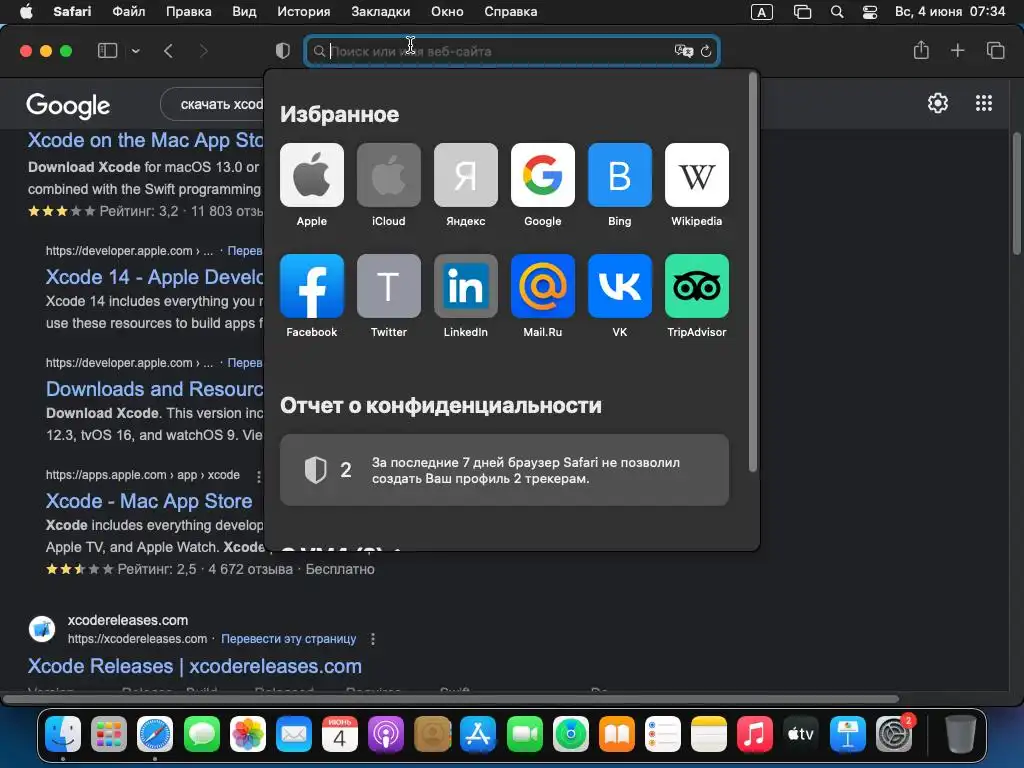Open 'Downloads and Resourc' result link
Viewport: 1024px width, 768px height.
(x=155, y=389)
